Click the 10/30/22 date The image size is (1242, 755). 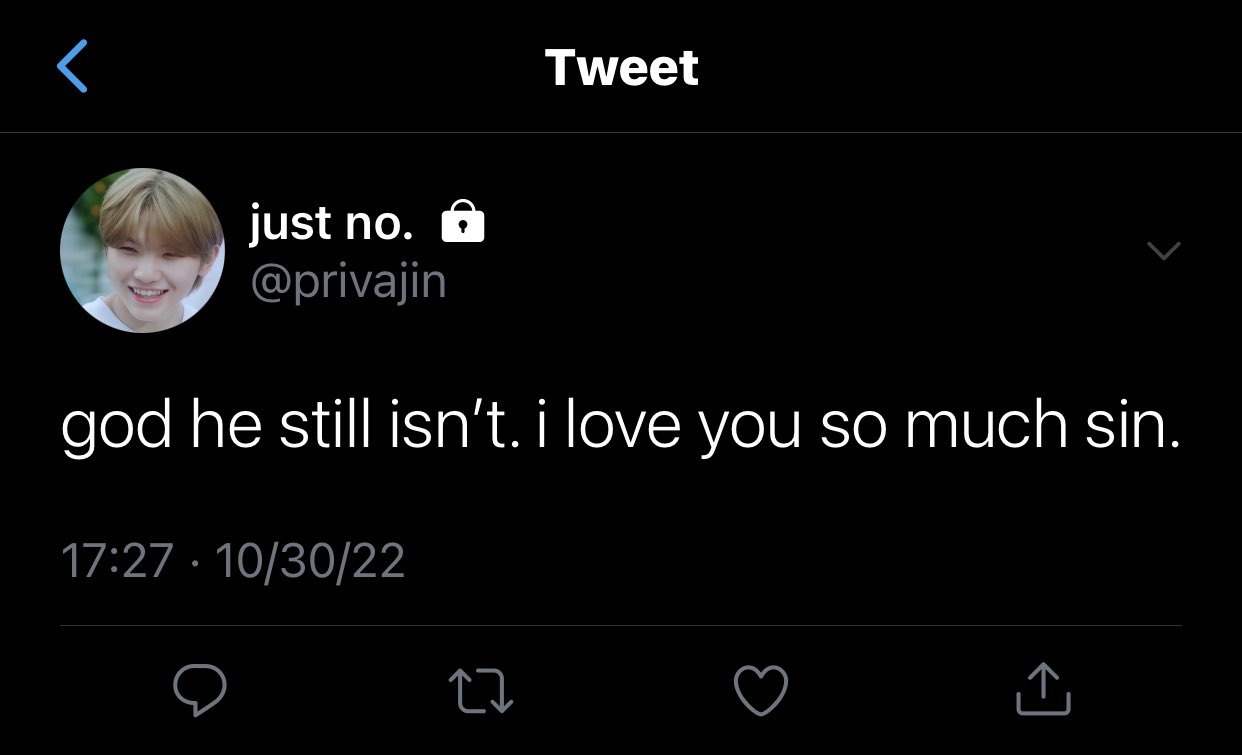310,560
